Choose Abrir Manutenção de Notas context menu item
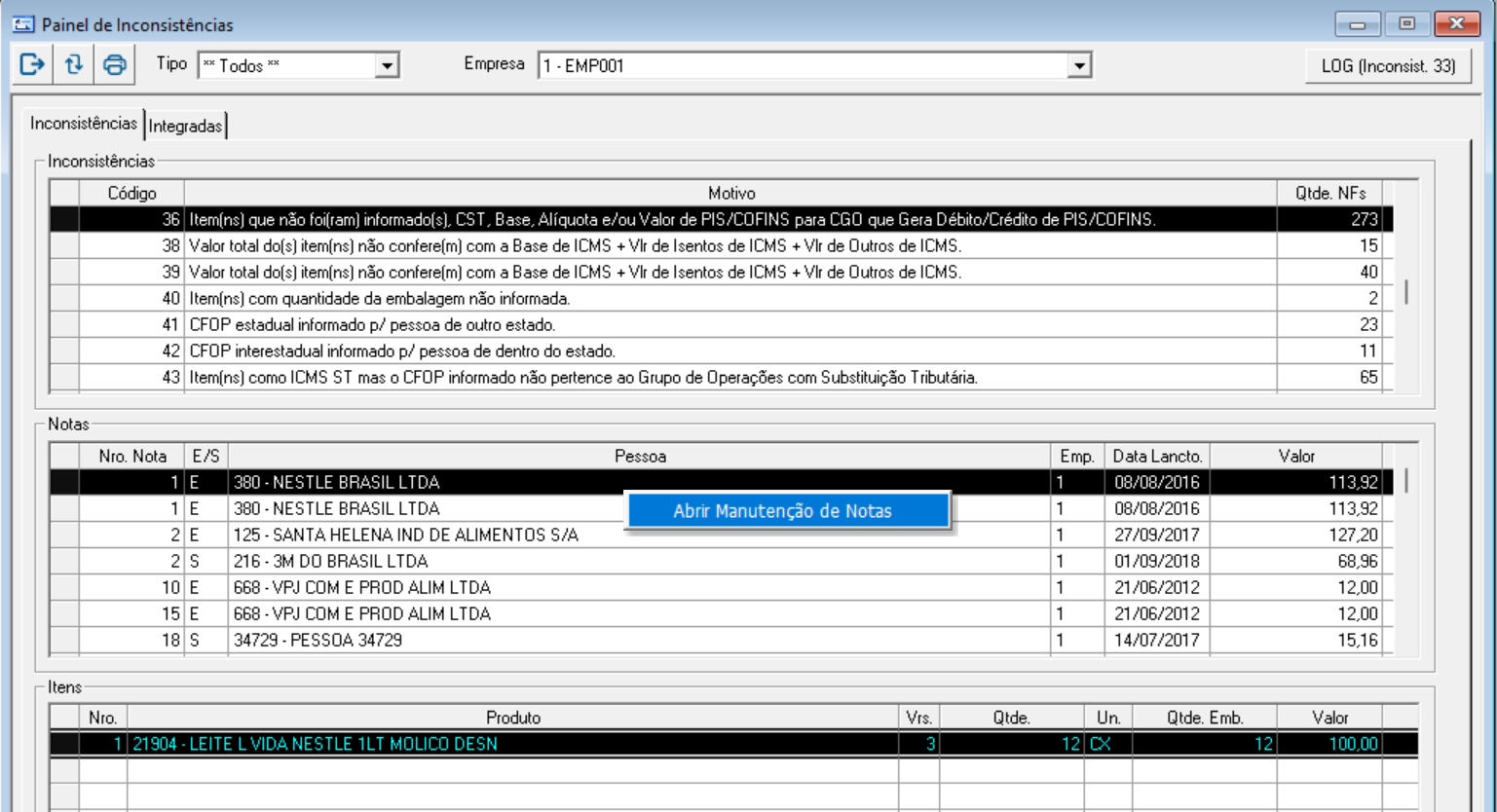Viewport: 1497px width, 812px height. coord(787,511)
